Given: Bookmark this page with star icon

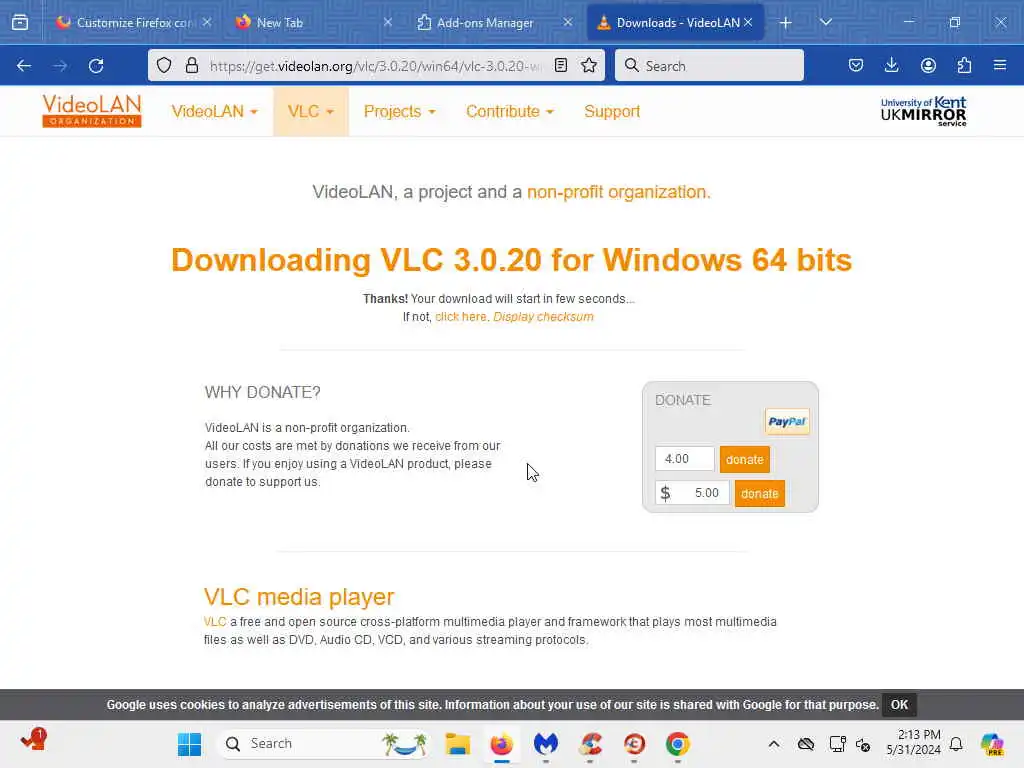Looking at the screenshot, I should pyautogui.click(x=589, y=65).
